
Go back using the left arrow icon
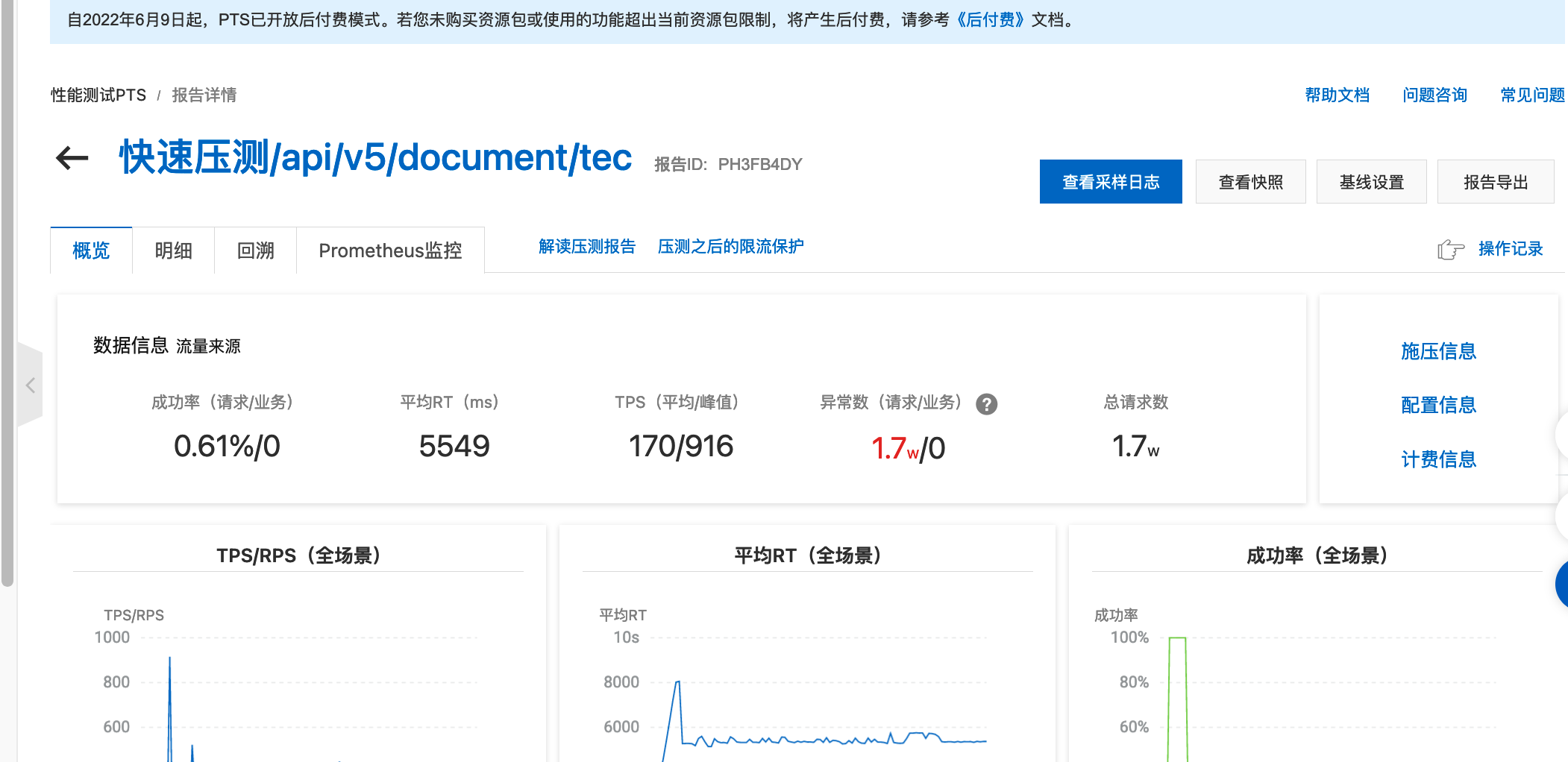[72, 157]
